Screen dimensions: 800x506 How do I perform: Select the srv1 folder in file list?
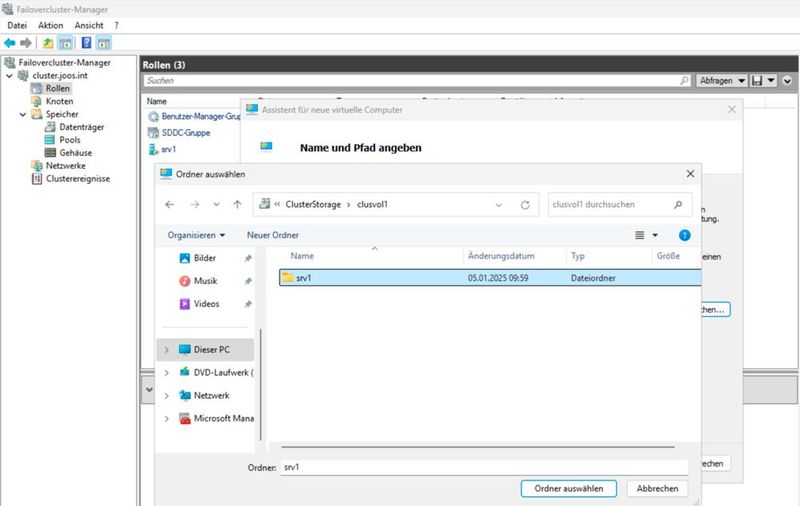(490, 278)
